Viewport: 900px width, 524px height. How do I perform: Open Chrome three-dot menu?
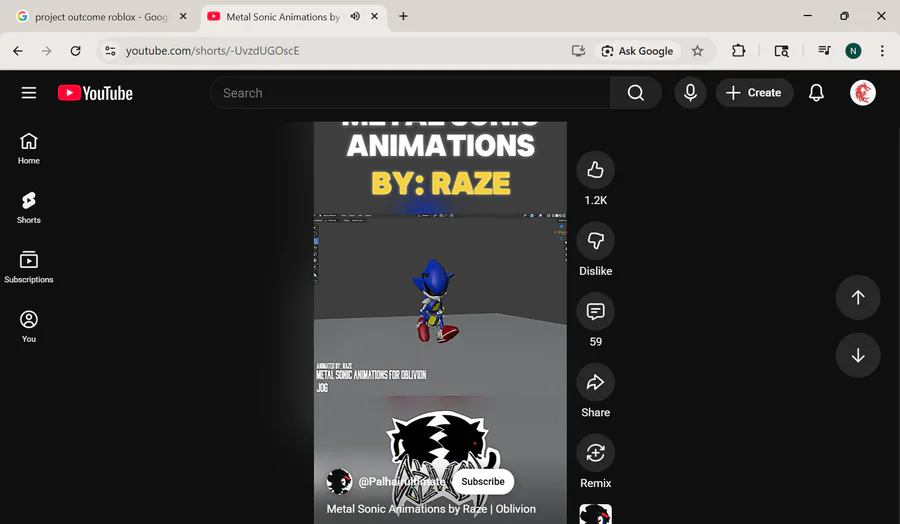coord(882,51)
